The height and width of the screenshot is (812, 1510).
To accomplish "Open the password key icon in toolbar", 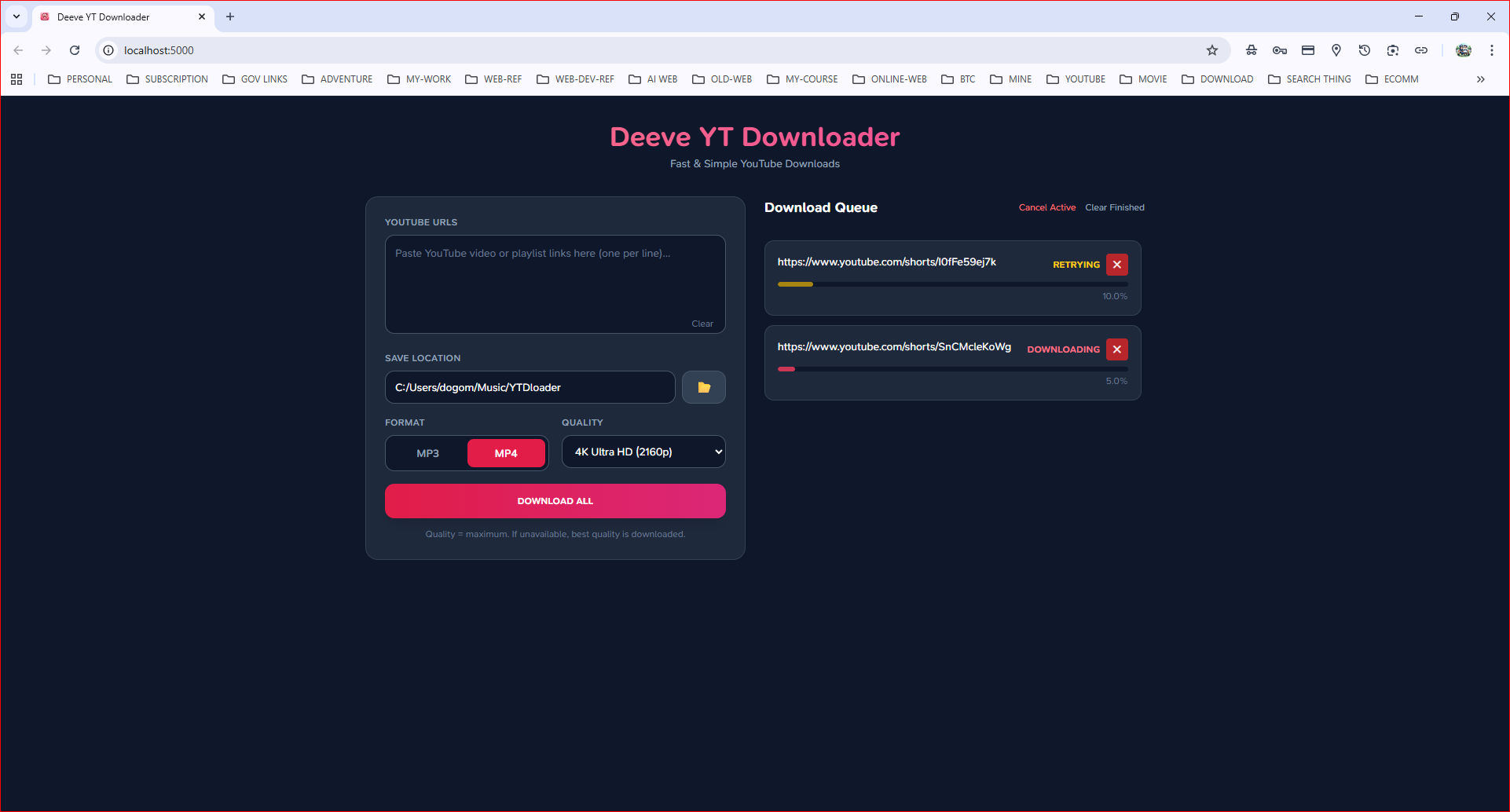I will [x=1280, y=50].
